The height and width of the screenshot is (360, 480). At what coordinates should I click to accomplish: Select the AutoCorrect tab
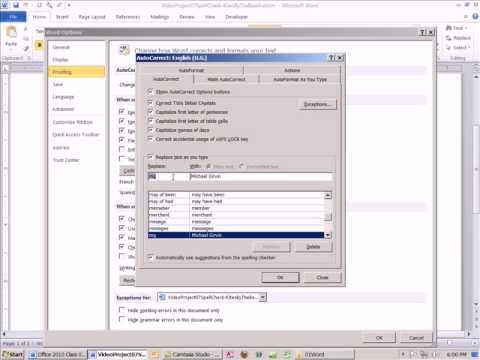click(x=166, y=79)
